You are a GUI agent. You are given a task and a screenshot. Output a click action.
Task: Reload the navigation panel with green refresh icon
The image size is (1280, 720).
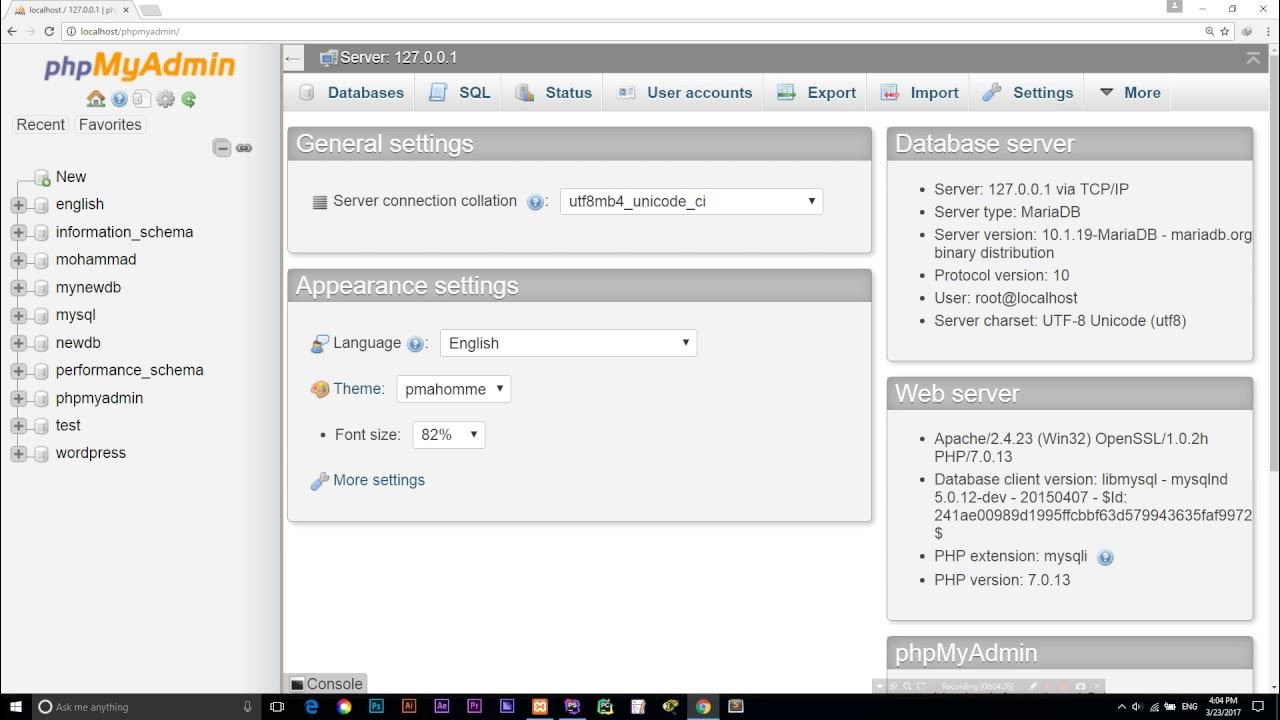tap(189, 99)
